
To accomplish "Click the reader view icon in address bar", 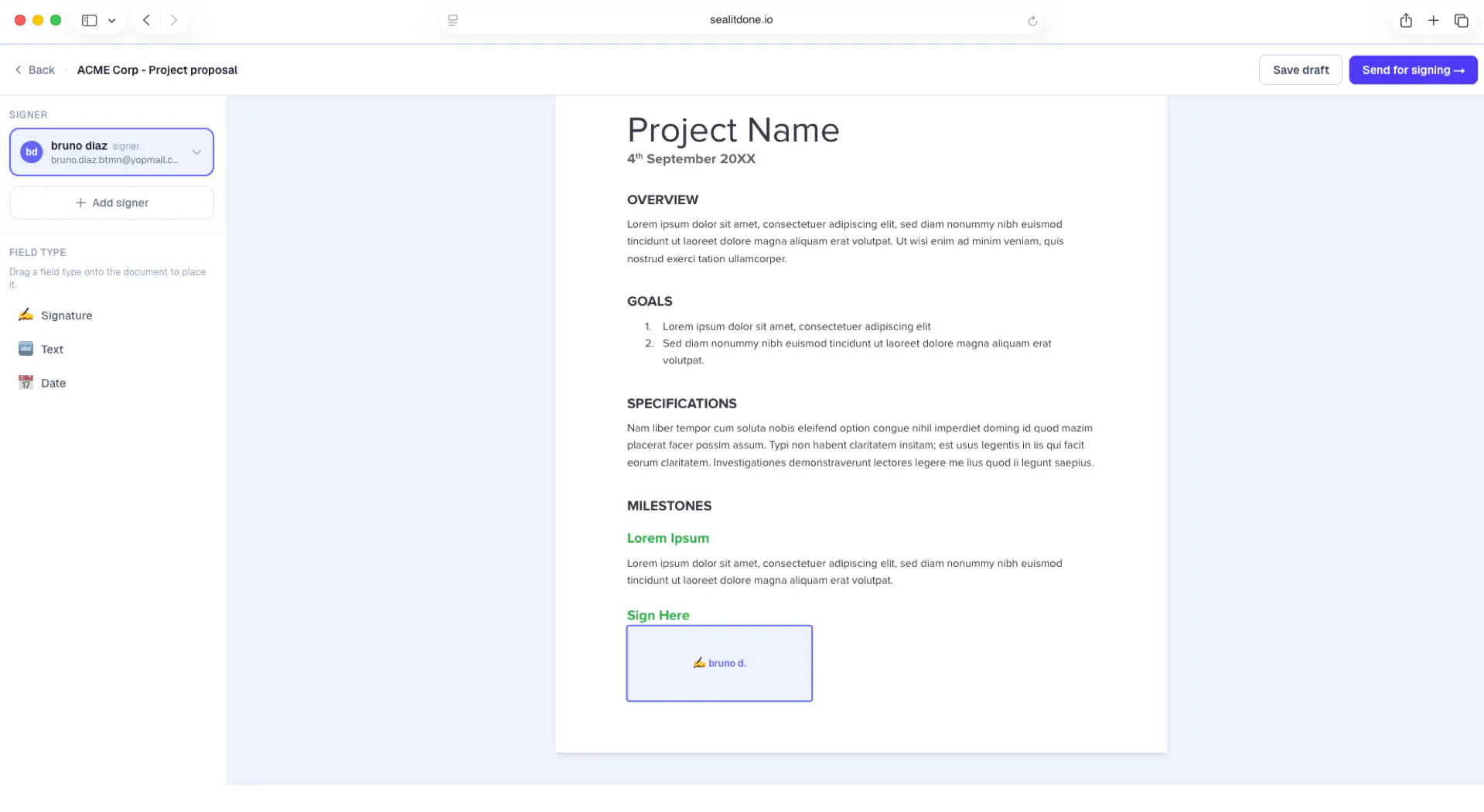I will [x=453, y=20].
